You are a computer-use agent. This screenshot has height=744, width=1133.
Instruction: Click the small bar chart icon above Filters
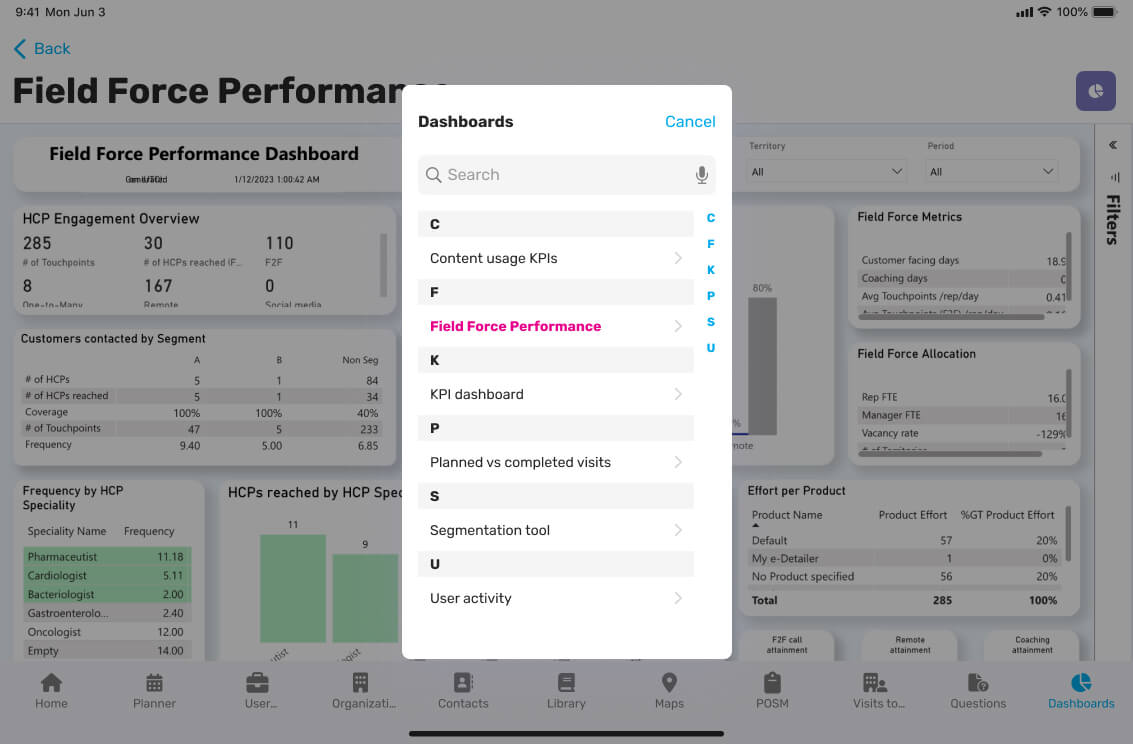point(1114,177)
